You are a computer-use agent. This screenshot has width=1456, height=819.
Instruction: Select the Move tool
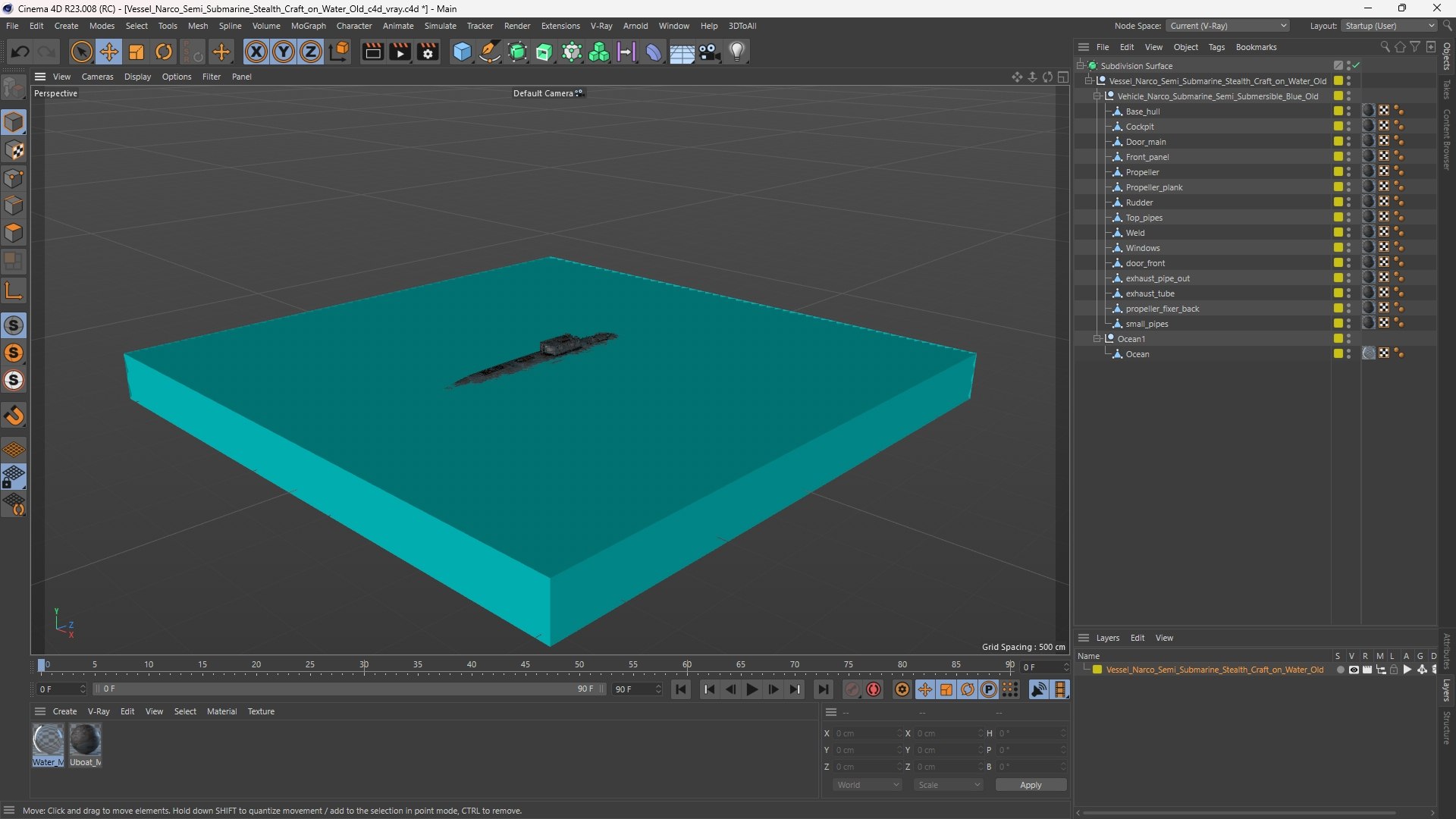pos(109,52)
